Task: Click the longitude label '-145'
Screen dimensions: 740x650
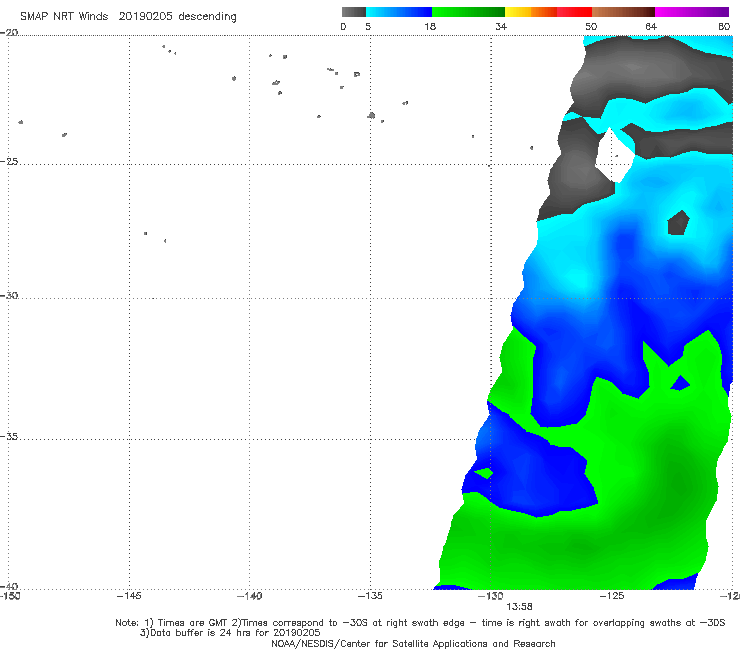Action: pos(129,596)
